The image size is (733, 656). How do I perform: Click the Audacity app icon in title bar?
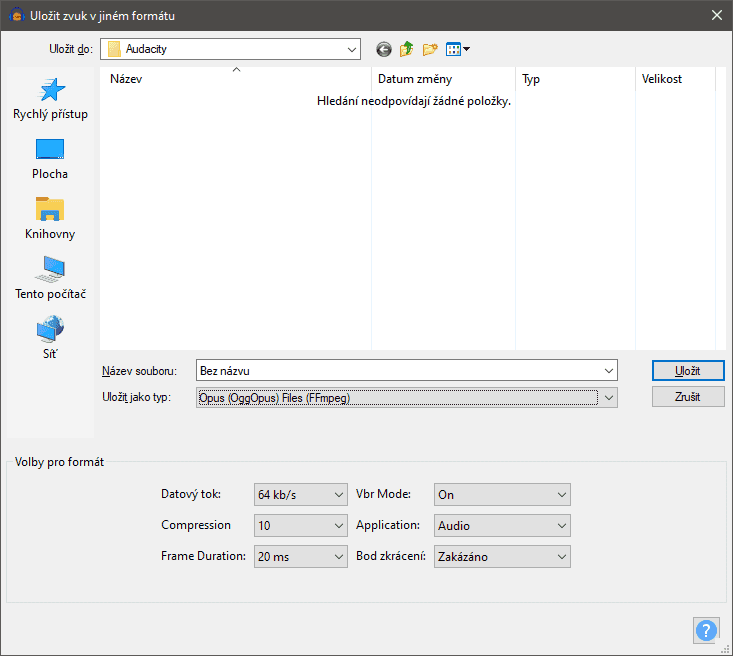16,15
